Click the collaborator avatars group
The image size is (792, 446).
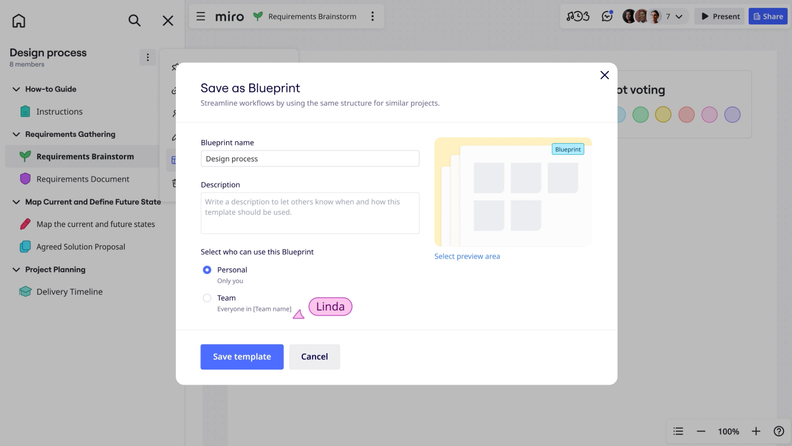tap(642, 16)
